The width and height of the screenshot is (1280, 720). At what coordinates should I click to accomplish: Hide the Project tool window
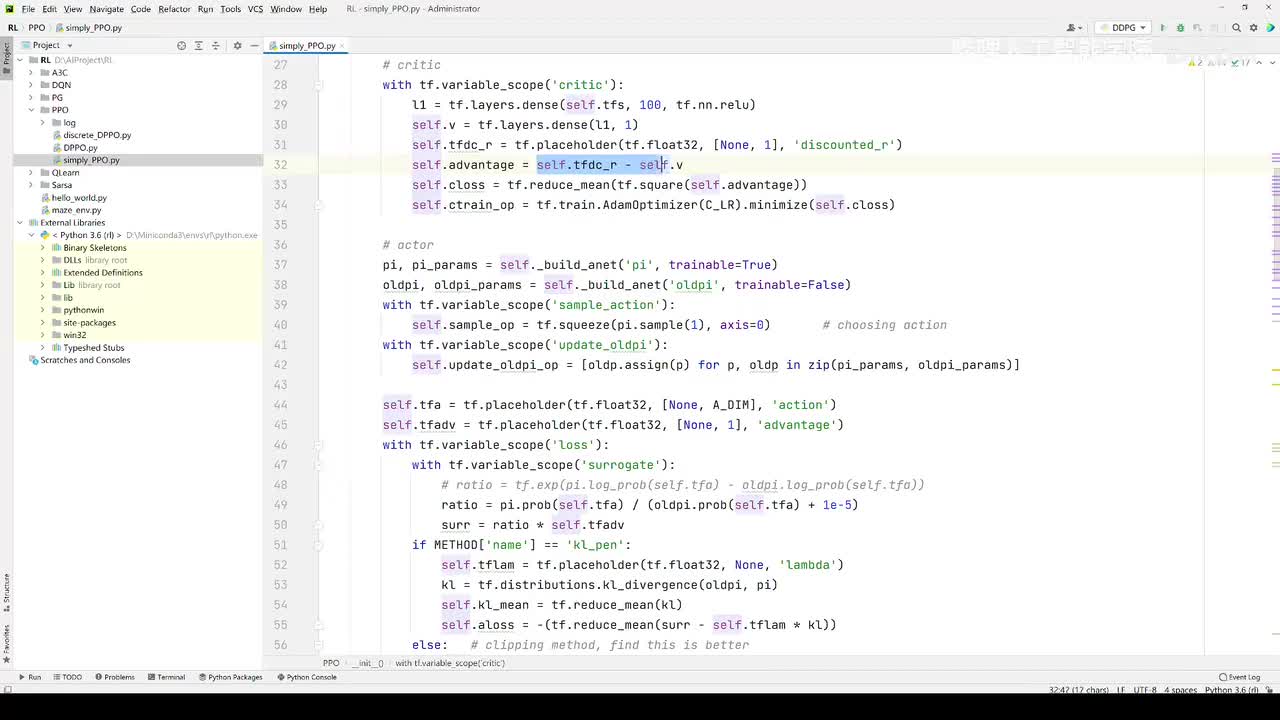tap(254, 45)
